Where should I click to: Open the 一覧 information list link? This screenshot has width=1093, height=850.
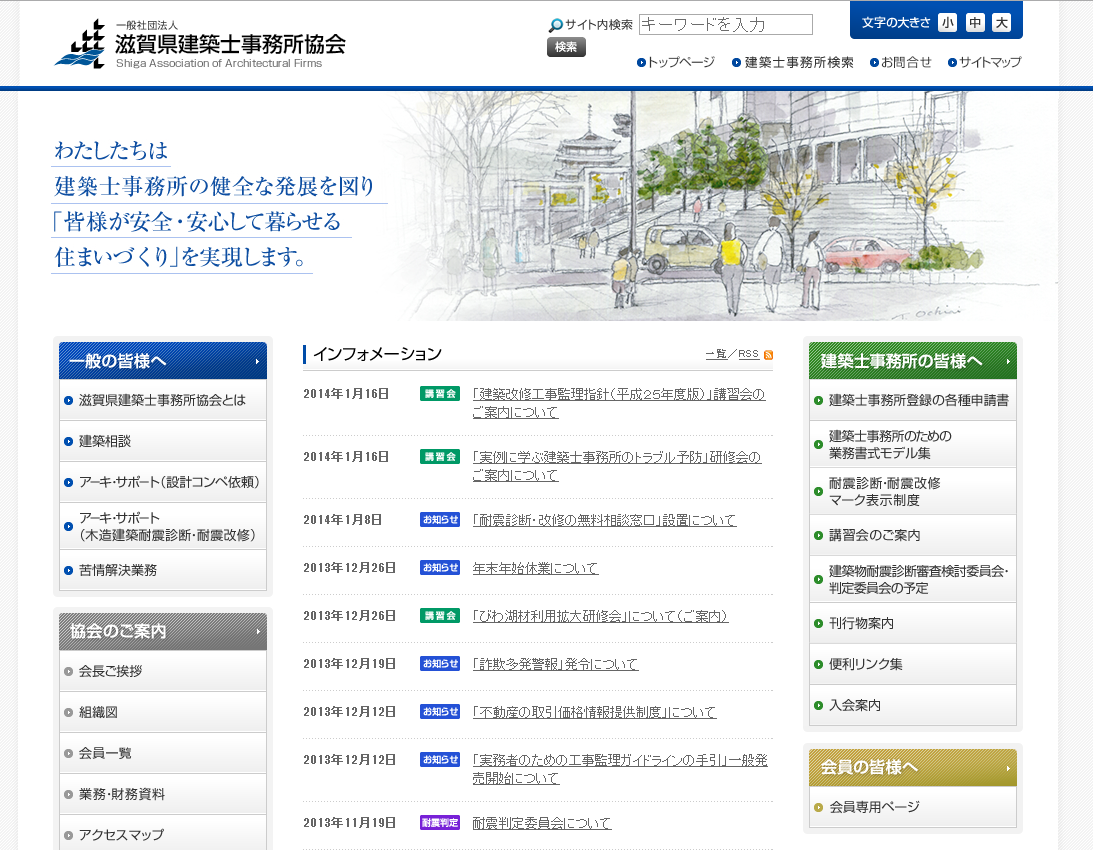click(716, 354)
